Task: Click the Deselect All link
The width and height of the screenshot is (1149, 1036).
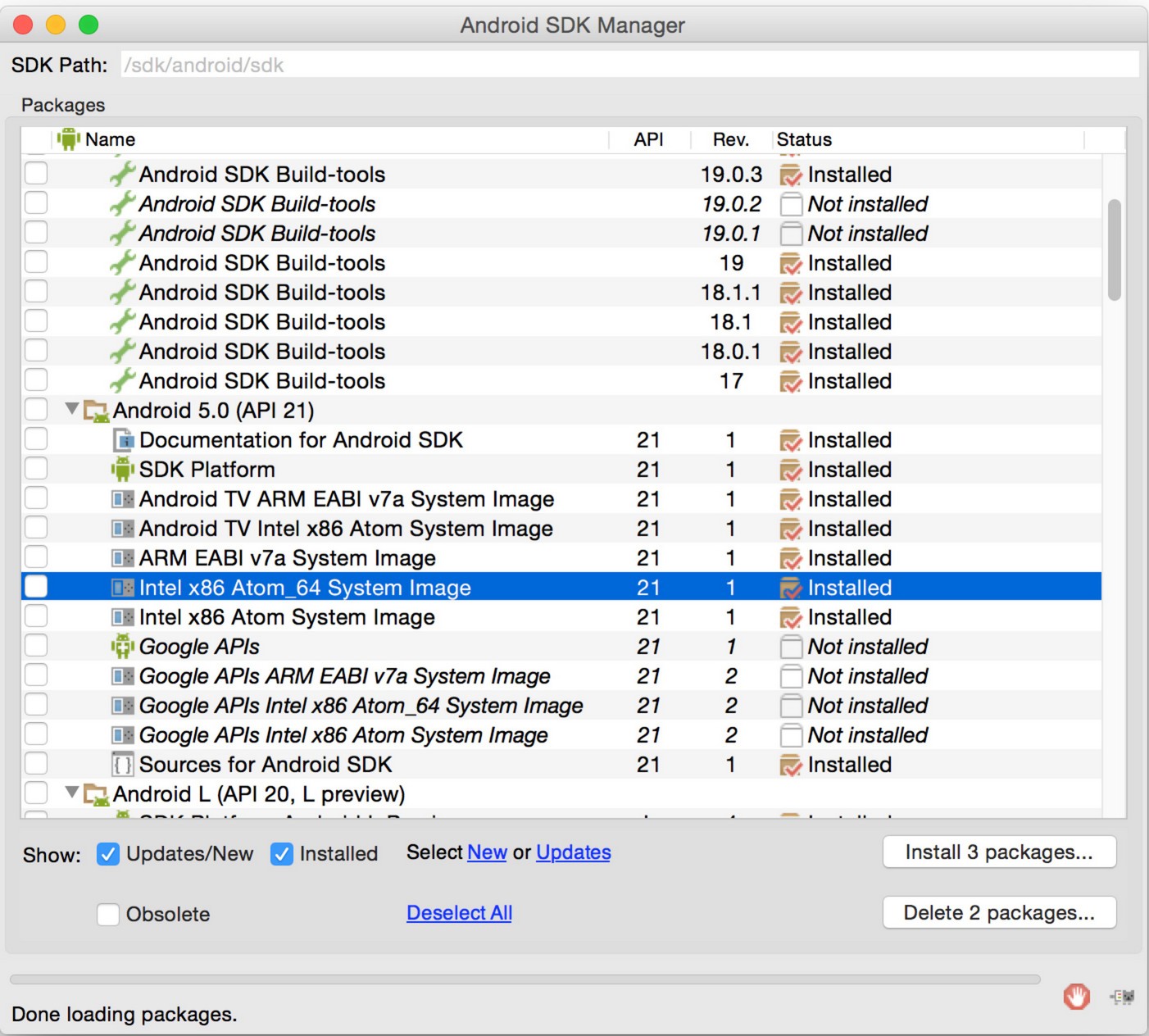Action: click(x=459, y=913)
